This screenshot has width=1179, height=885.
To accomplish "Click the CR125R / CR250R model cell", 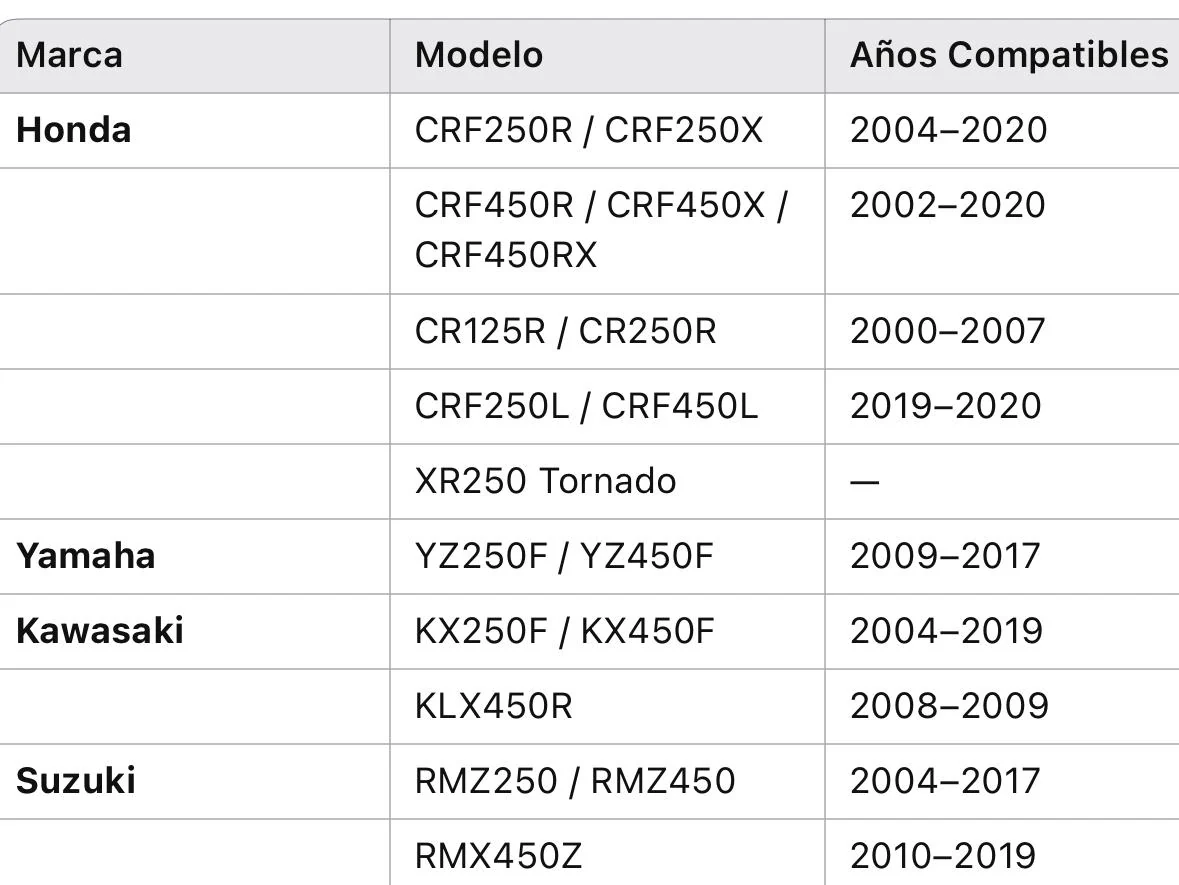I will (x=608, y=332).
